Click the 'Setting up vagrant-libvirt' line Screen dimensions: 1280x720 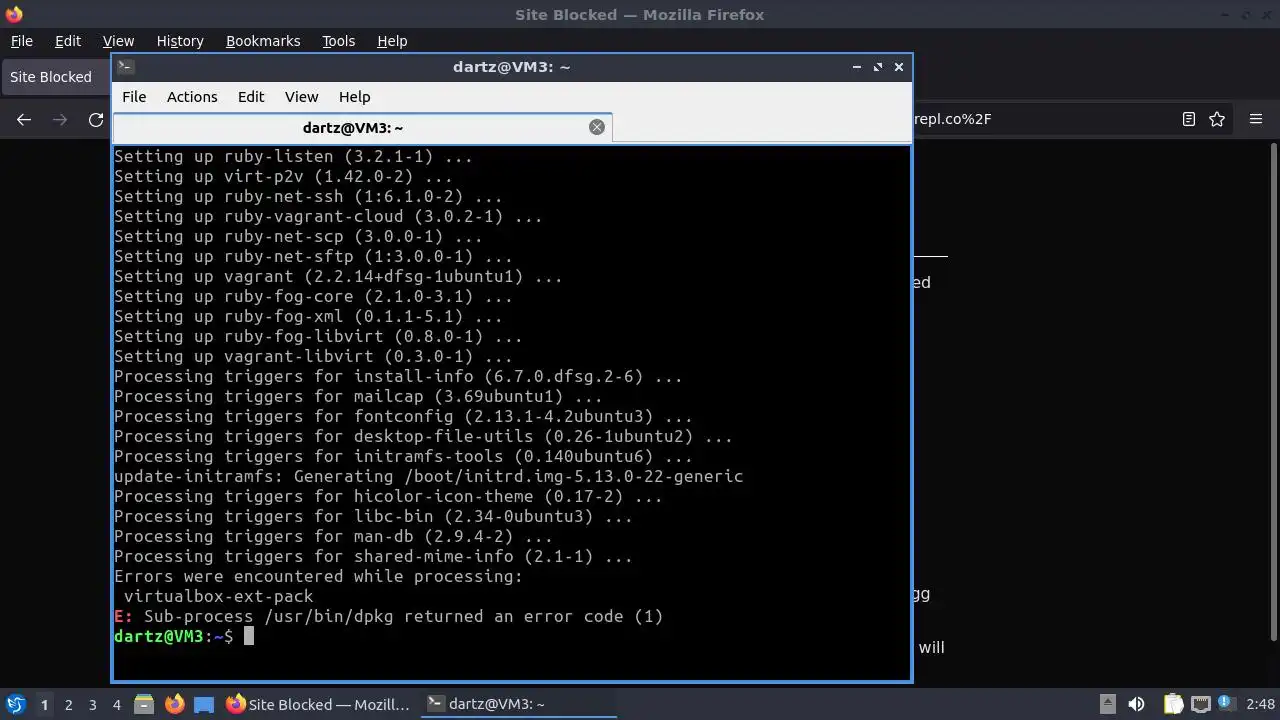point(313,356)
